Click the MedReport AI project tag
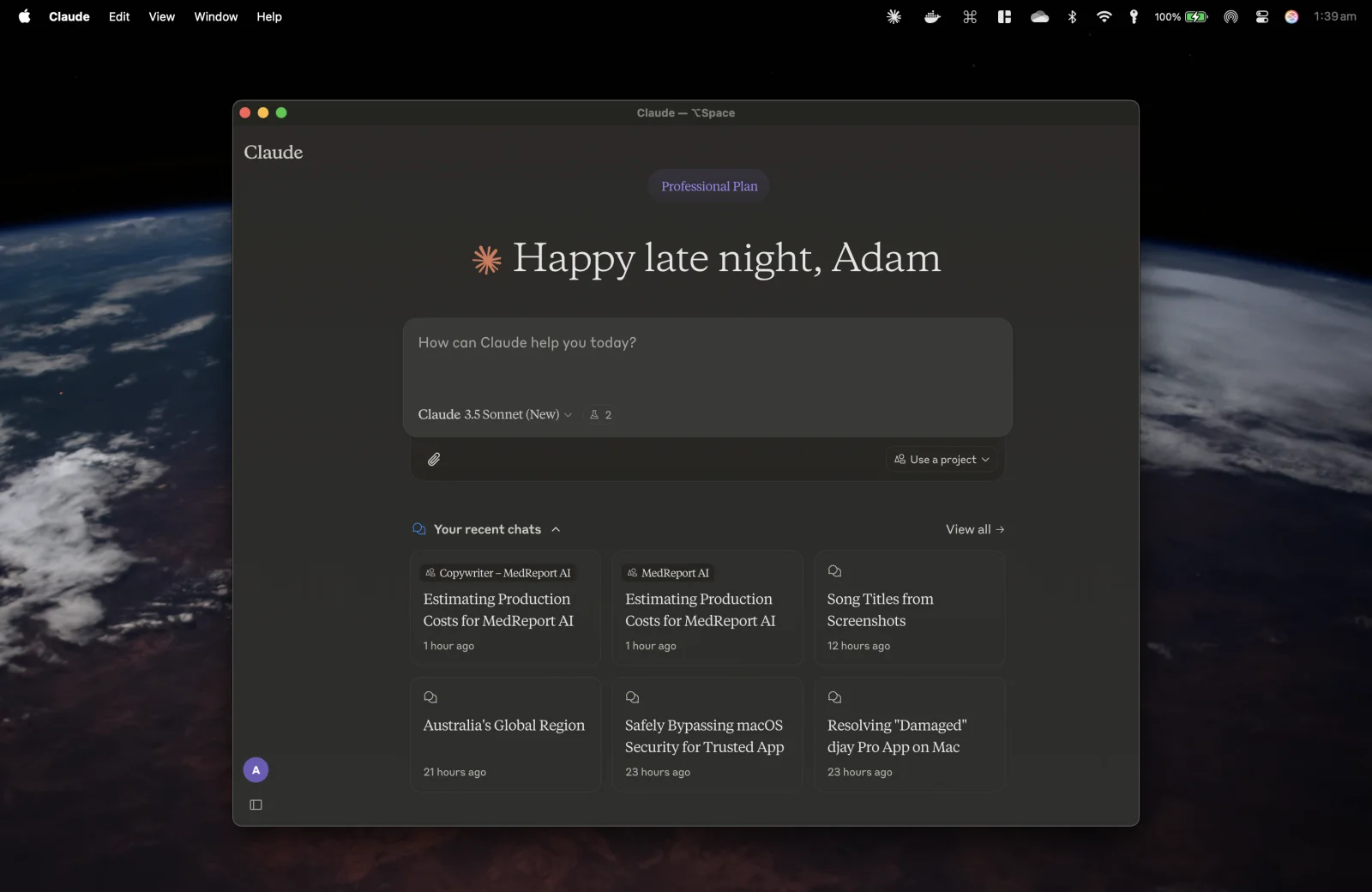Screen dimensions: 1372x892 (x=668, y=573)
